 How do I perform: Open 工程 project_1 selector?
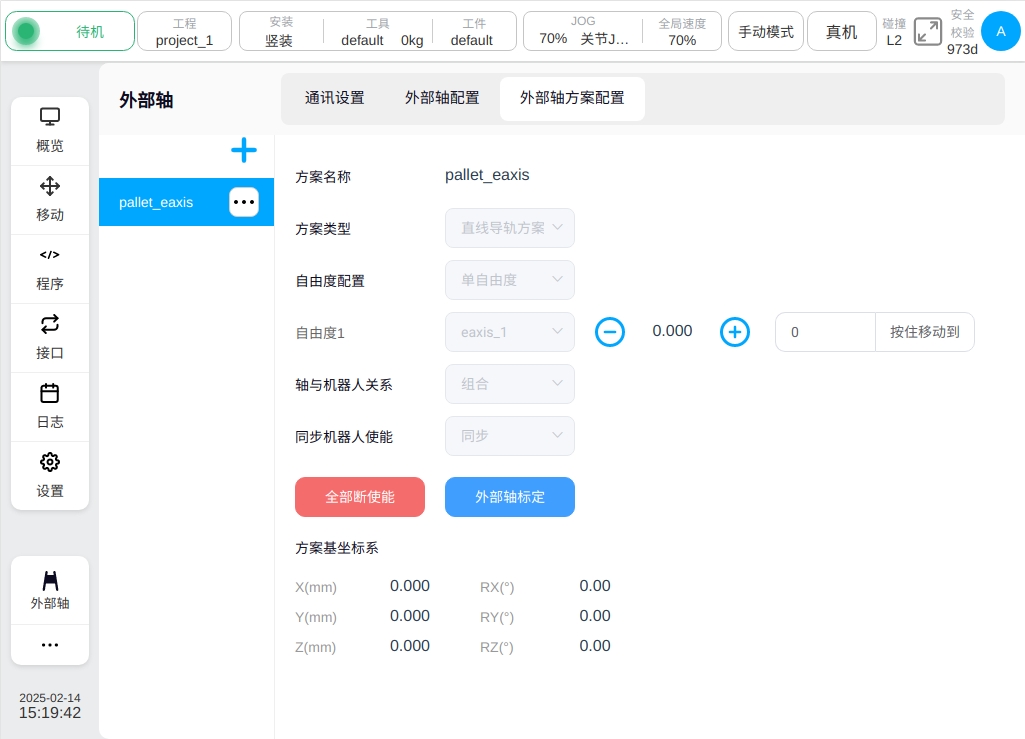184,31
